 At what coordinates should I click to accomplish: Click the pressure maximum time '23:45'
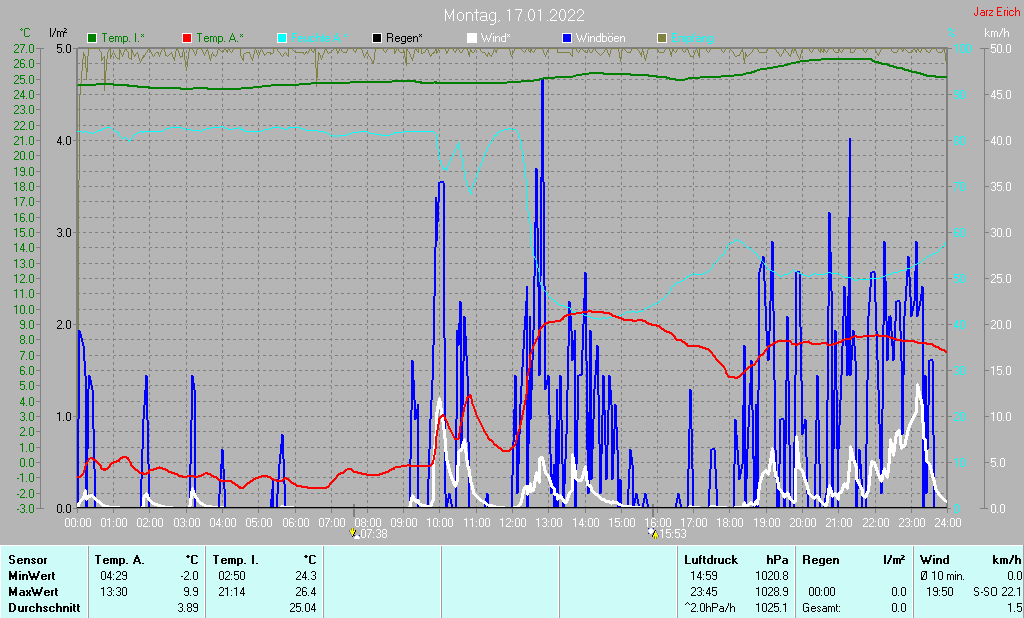coord(704,592)
